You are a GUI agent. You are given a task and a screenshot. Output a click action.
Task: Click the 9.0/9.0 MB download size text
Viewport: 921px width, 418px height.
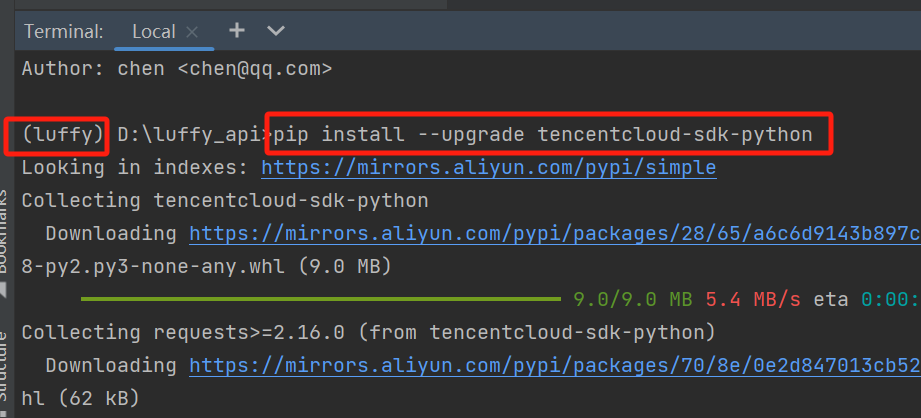point(633,300)
